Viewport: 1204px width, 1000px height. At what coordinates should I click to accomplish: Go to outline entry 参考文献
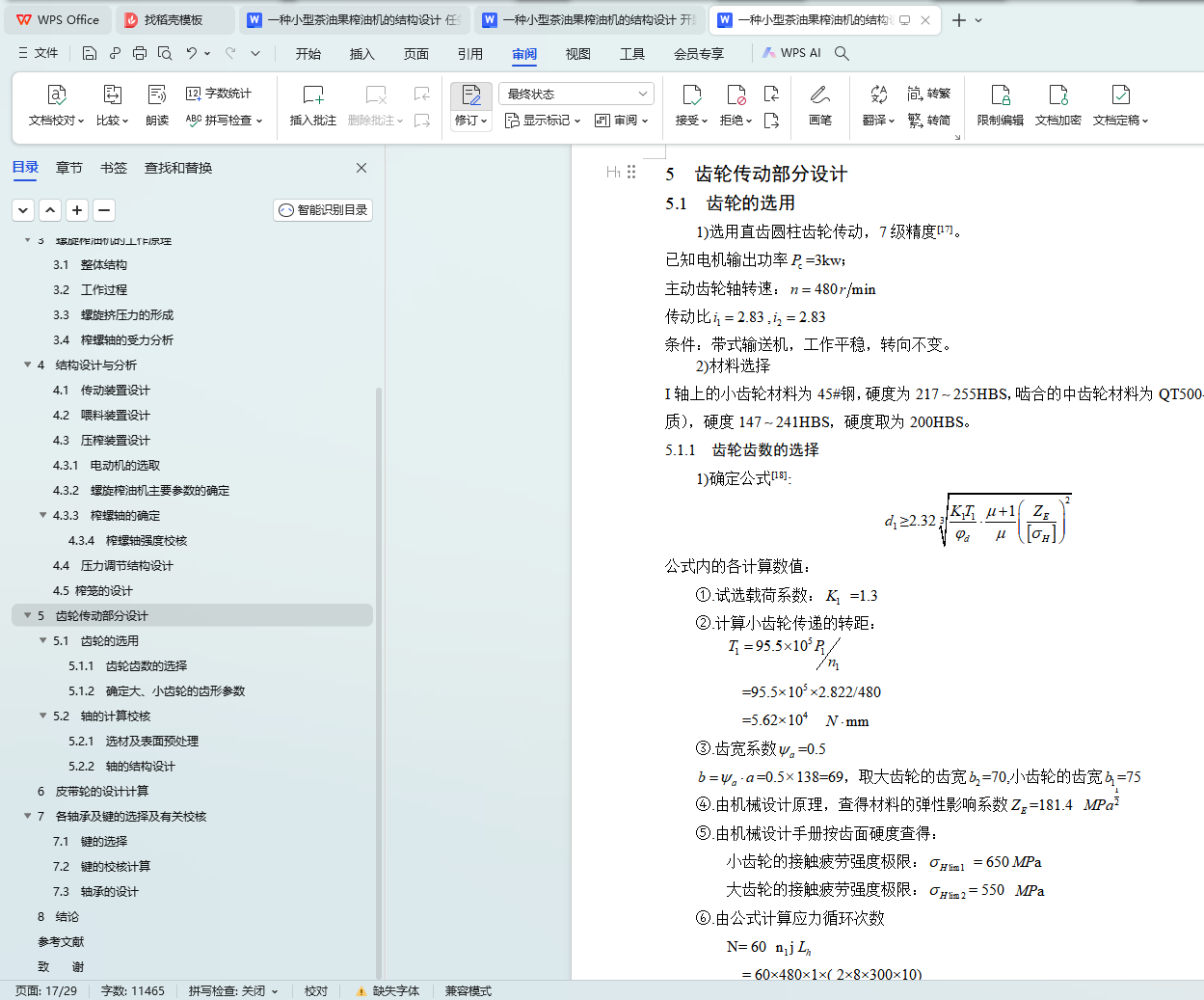(x=61, y=941)
